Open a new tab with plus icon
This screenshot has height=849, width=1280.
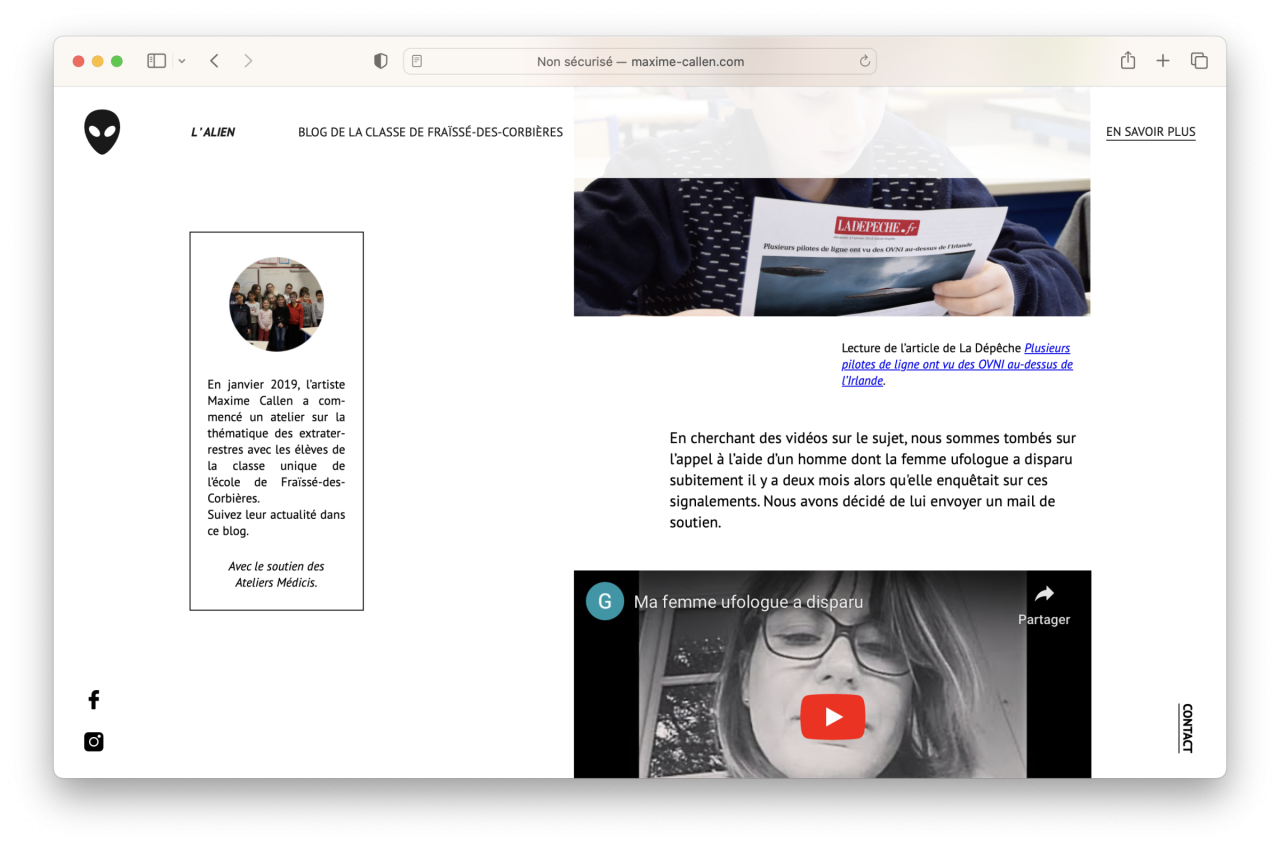point(1163,61)
